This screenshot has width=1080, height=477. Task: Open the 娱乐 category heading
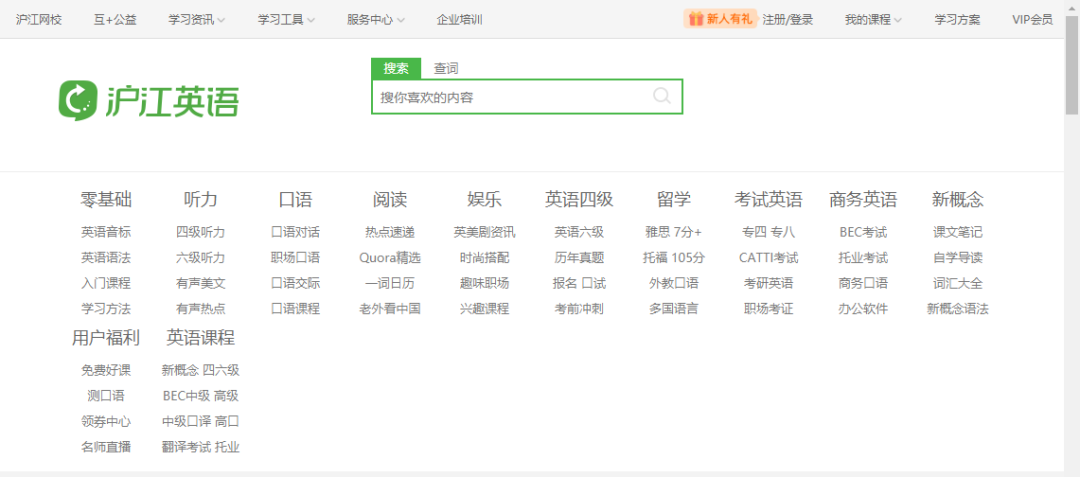tap(484, 200)
